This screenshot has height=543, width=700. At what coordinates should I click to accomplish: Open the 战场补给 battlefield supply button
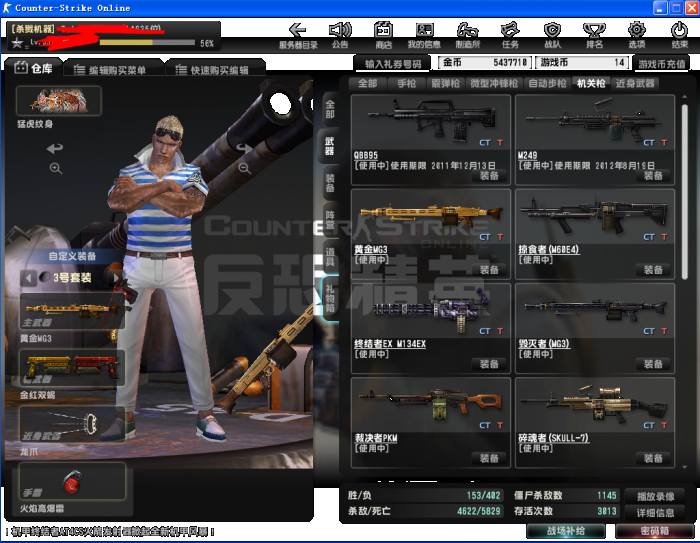coord(566,531)
